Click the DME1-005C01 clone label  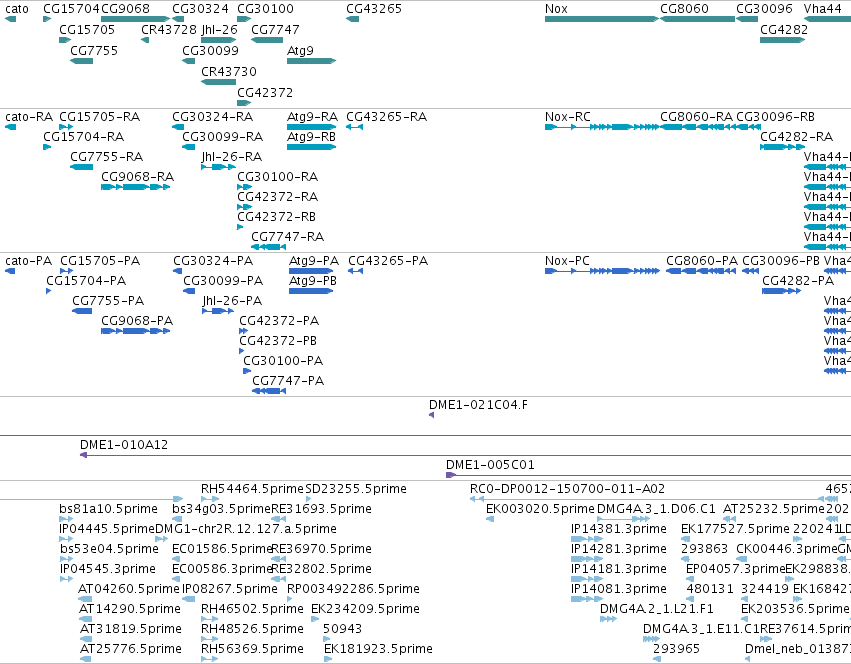490,465
